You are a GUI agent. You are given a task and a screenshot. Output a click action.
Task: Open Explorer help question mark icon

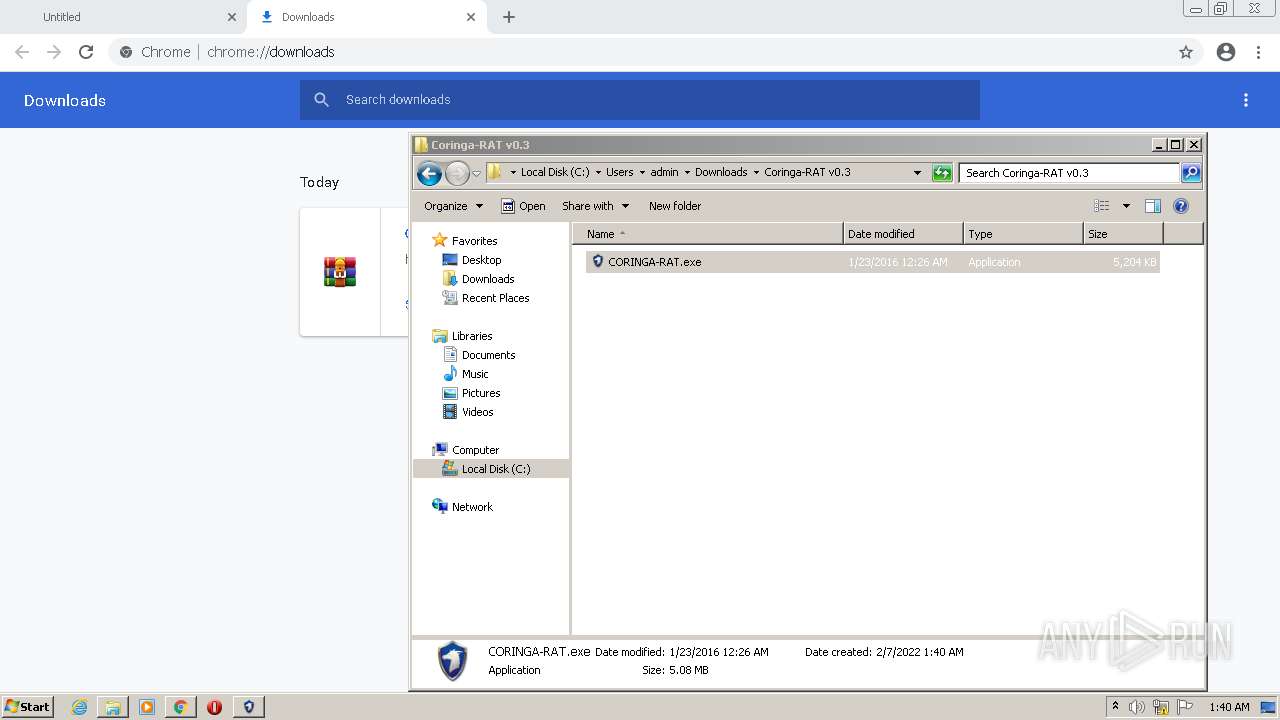coord(1181,206)
